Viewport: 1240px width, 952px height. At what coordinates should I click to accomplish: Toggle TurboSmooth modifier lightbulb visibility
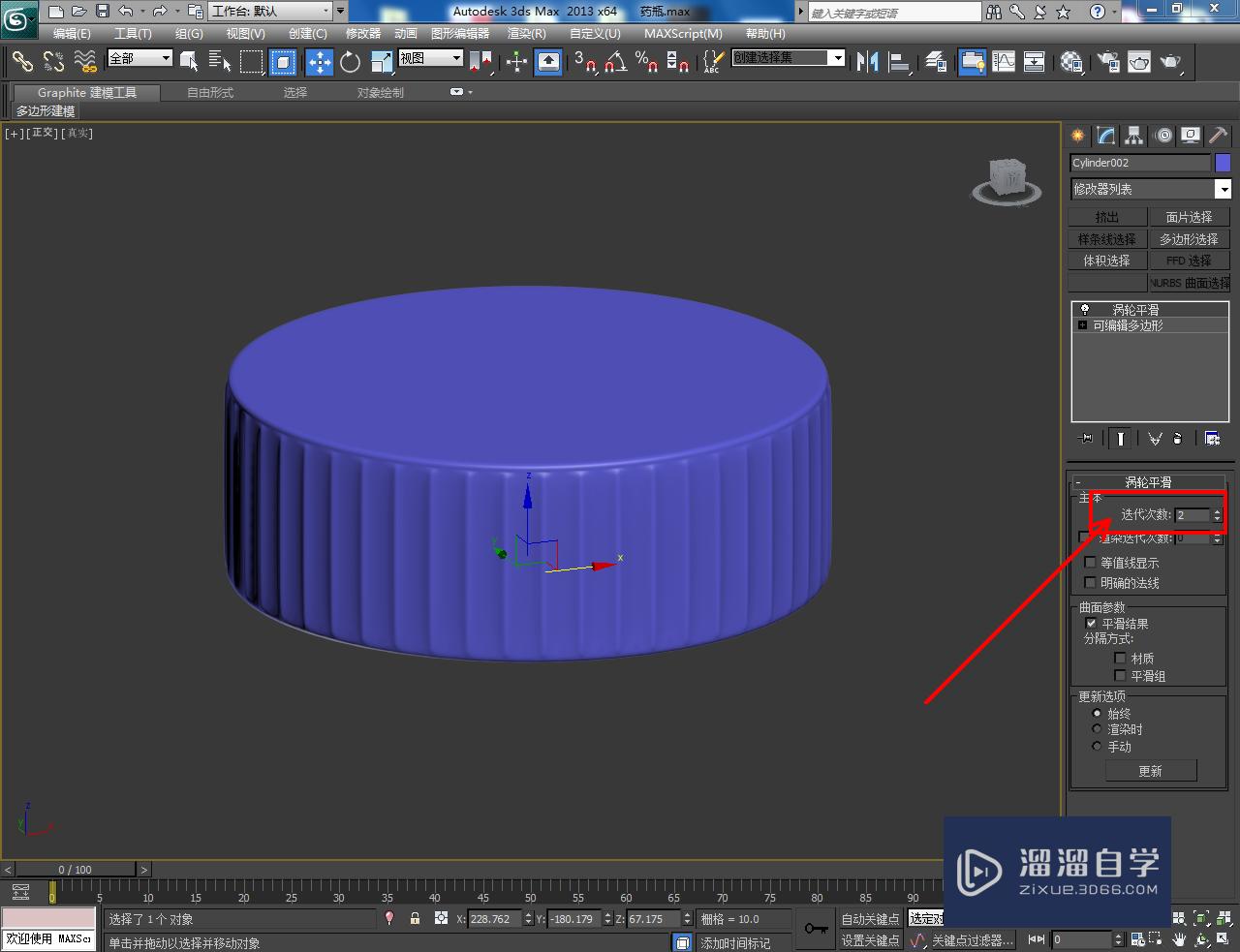point(1084,310)
